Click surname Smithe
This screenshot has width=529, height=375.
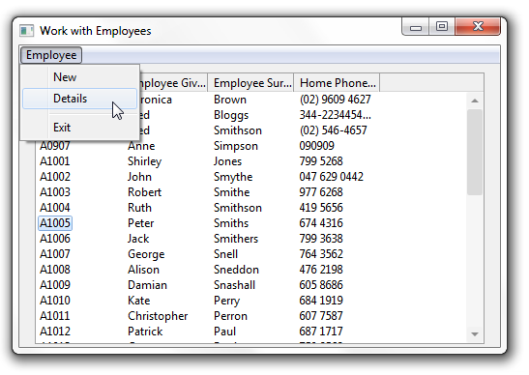click(232, 192)
